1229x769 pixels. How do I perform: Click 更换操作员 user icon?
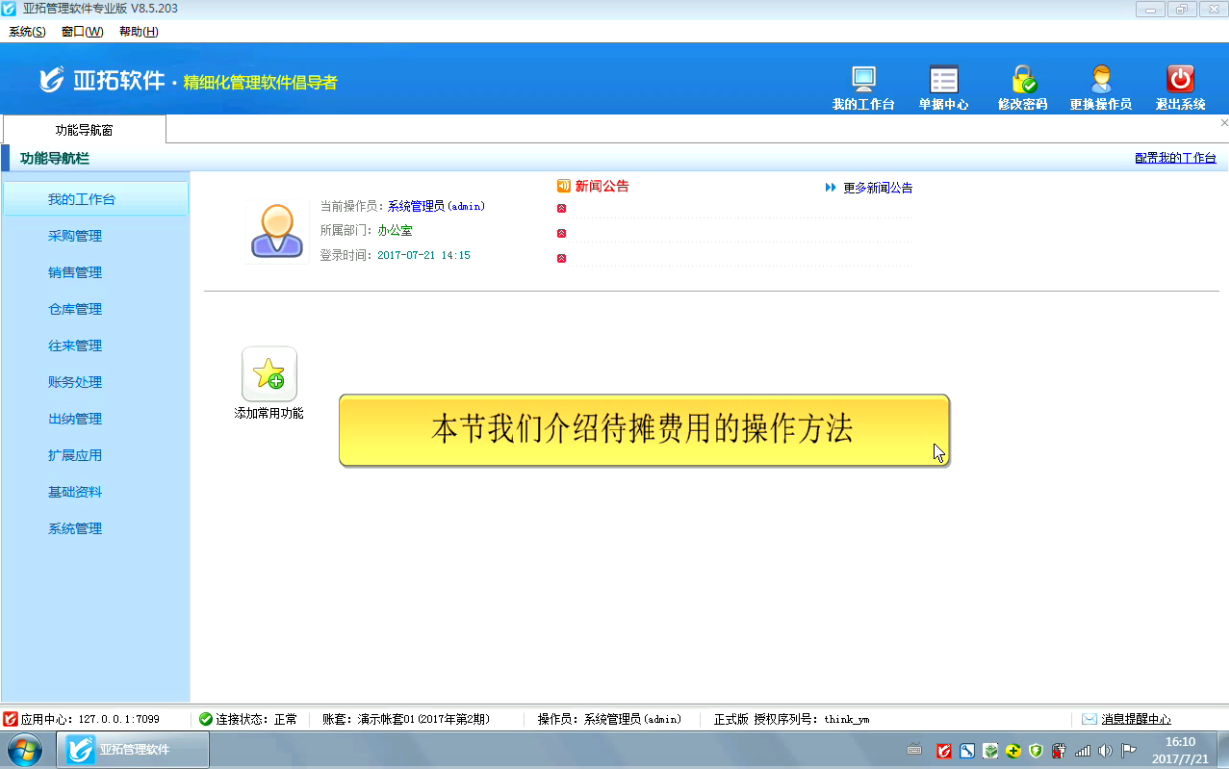1100,80
